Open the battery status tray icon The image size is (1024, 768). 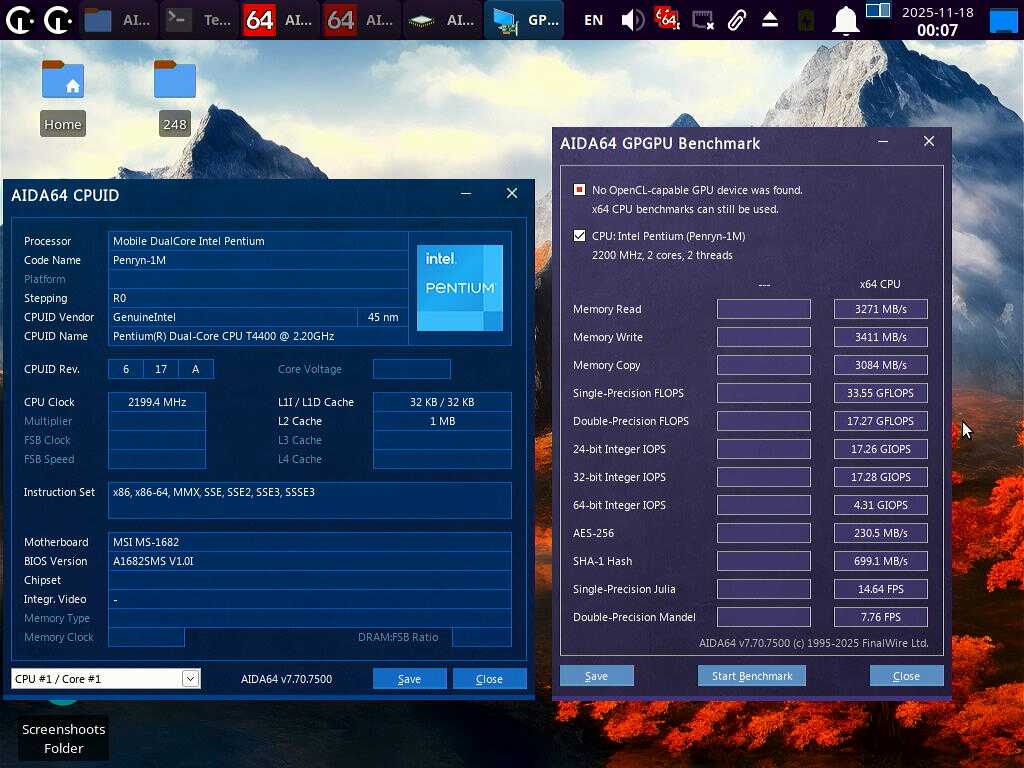806,20
